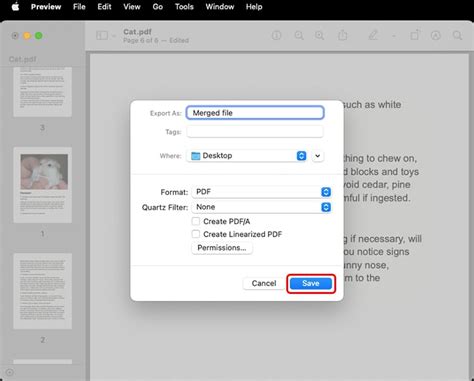474x381 pixels.
Task: Click the Markup pen icon
Action: click(x=373, y=35)
